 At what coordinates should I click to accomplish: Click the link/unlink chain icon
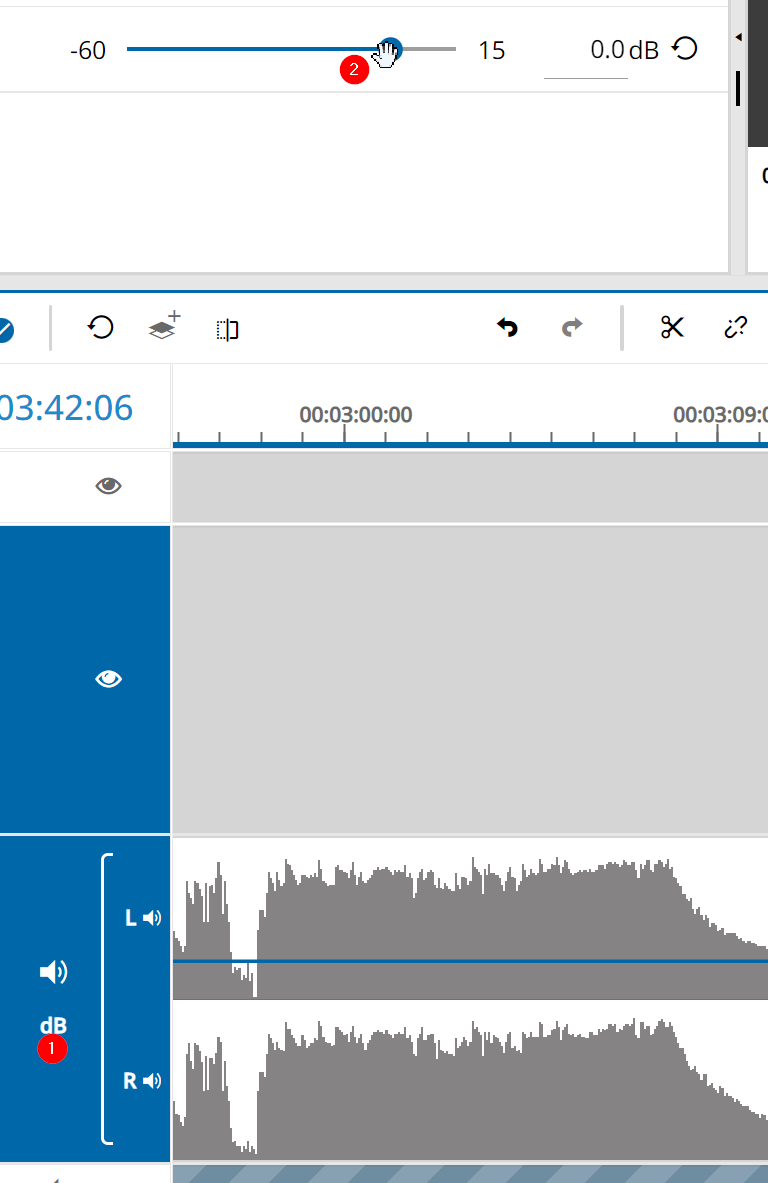(736, 327)
